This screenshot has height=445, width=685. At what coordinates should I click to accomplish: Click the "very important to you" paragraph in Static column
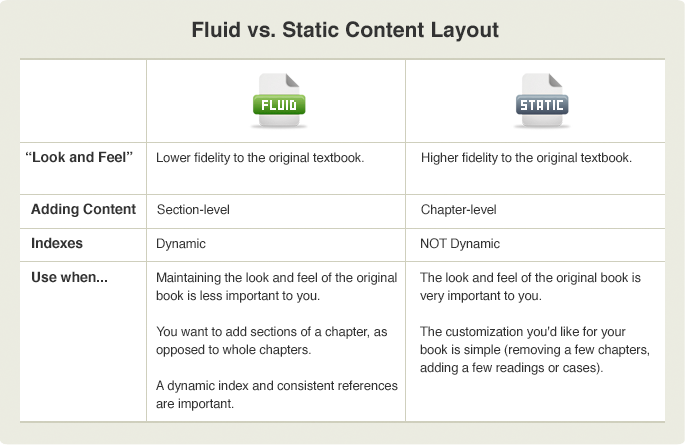[529, 286]
